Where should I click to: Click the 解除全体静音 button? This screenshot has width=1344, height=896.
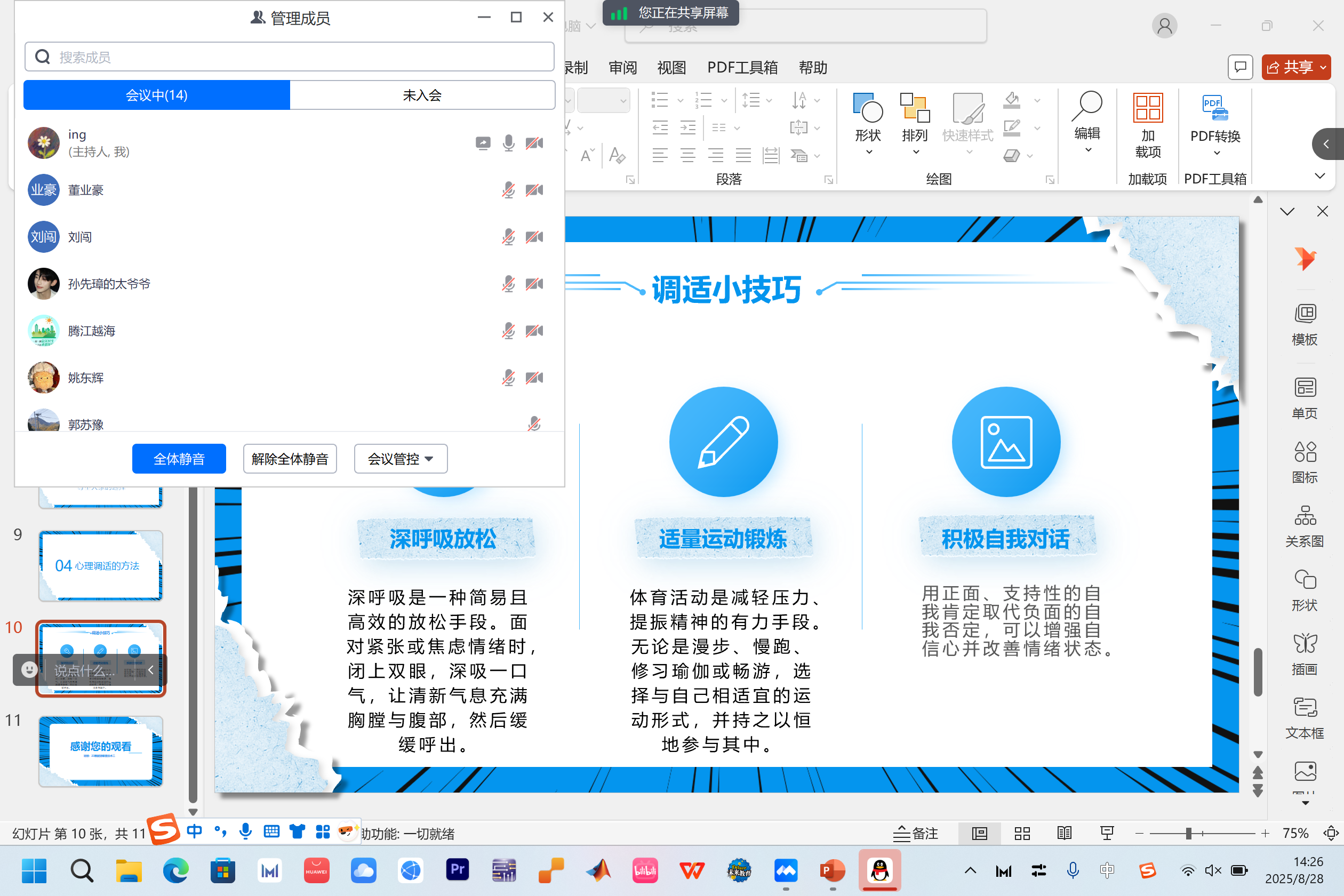pos(290,459)
